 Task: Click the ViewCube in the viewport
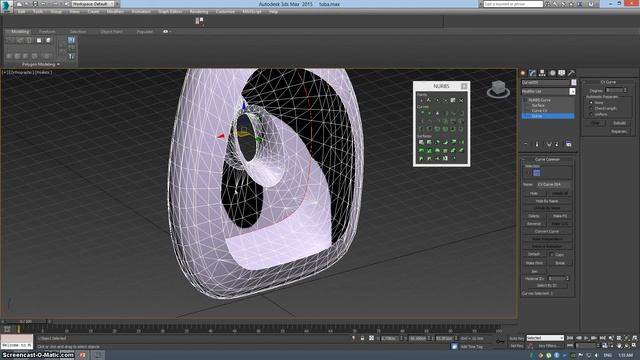click(498, 89)
